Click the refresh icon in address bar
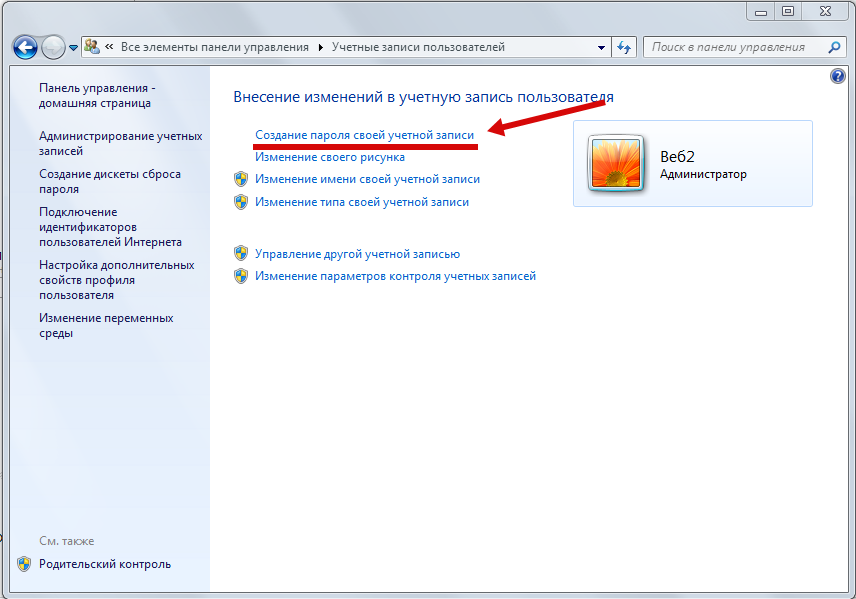856x599 pixels. (x=624, y=46)
